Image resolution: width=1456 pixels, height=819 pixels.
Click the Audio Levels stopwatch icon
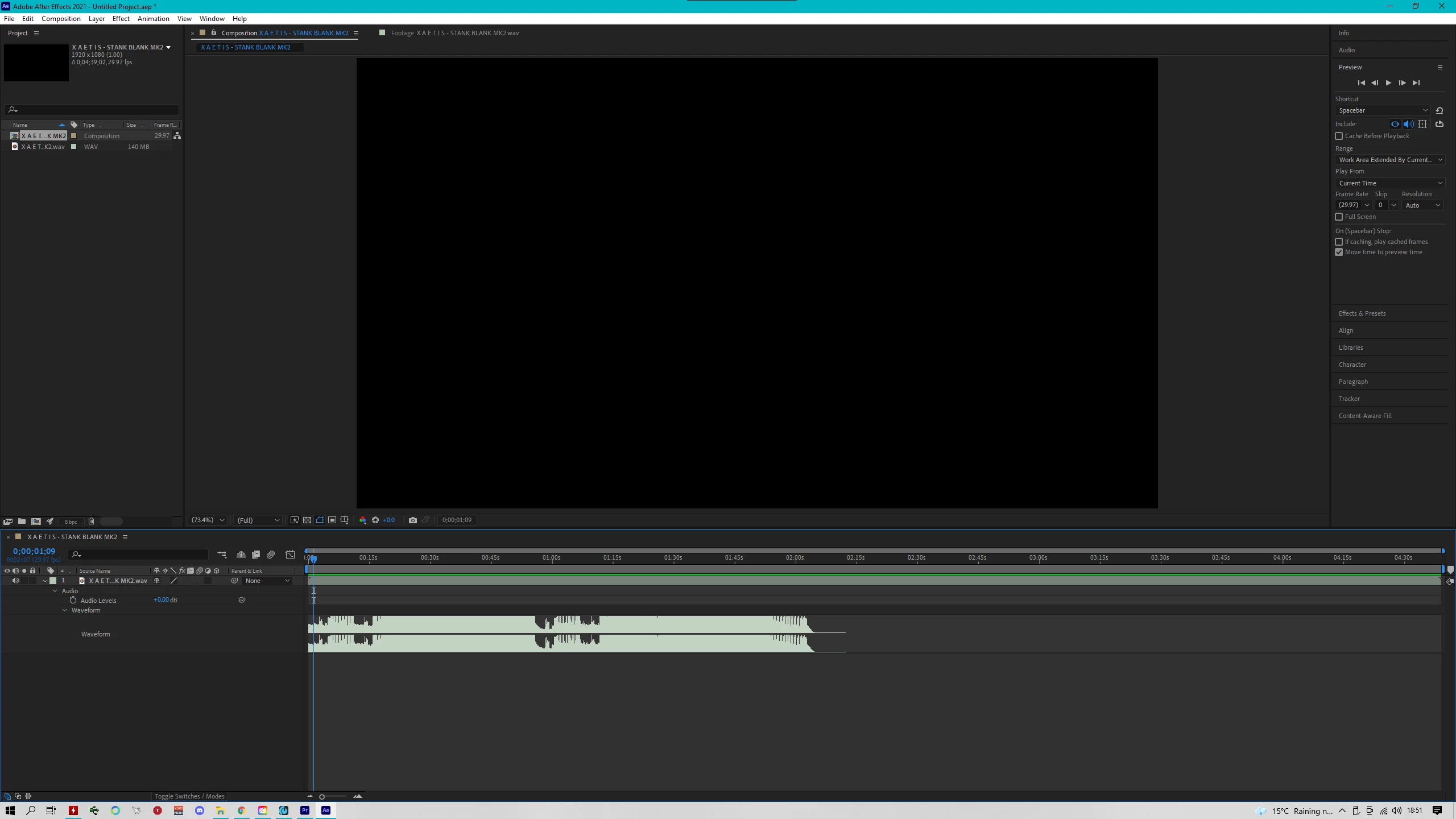click(x=73, y=600)
